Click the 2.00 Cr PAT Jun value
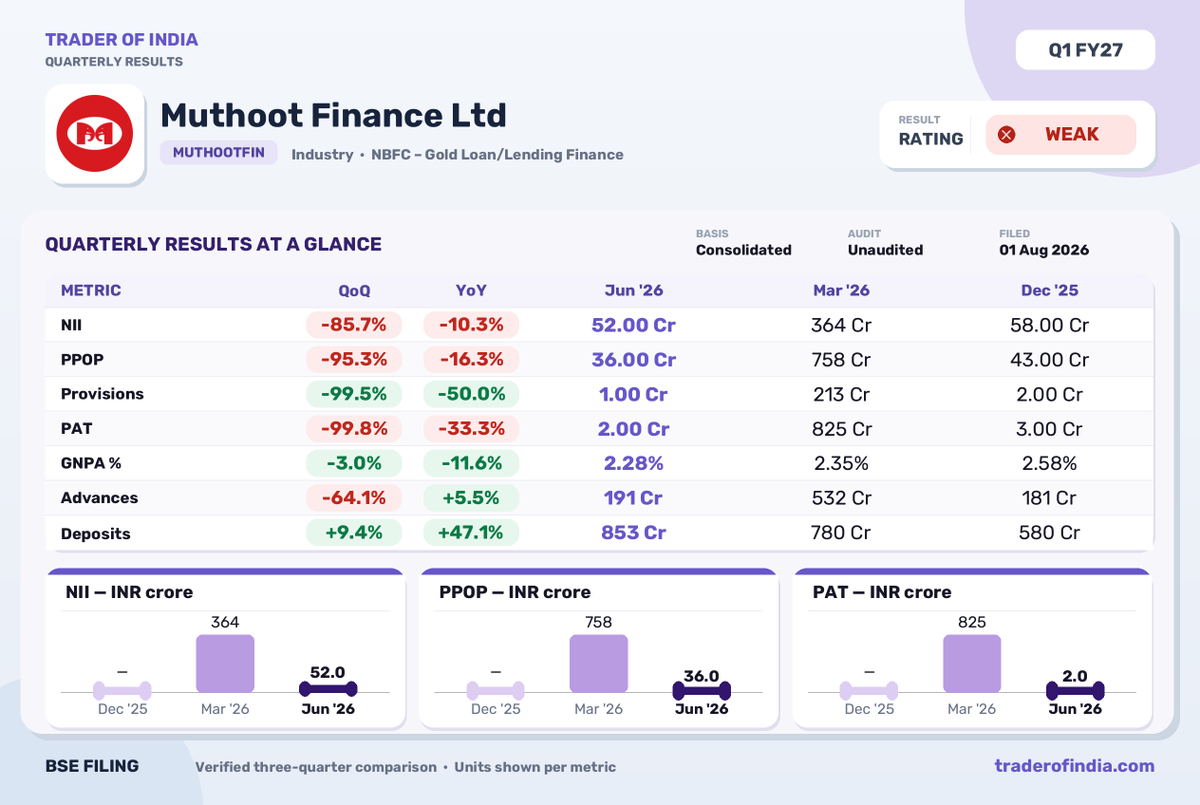1200x805 pixels. click(634, 428)
